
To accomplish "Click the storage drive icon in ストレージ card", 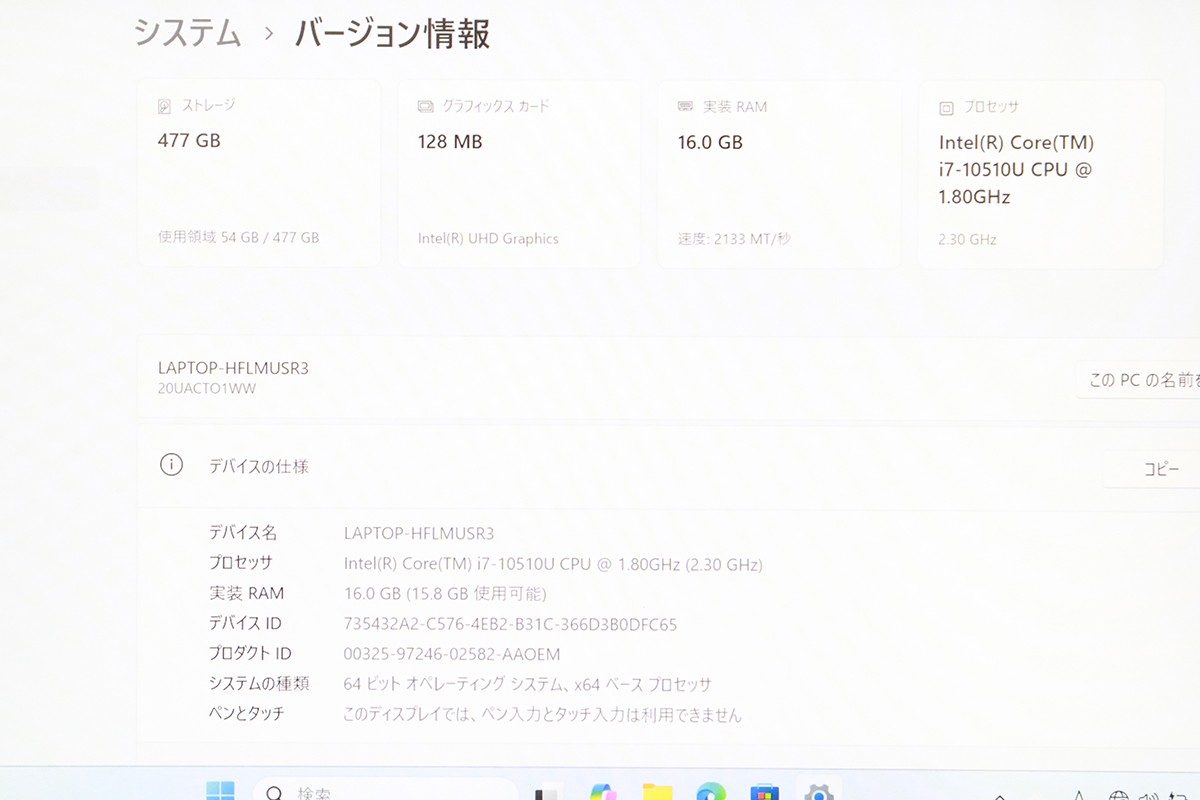I will click(165, 105).
